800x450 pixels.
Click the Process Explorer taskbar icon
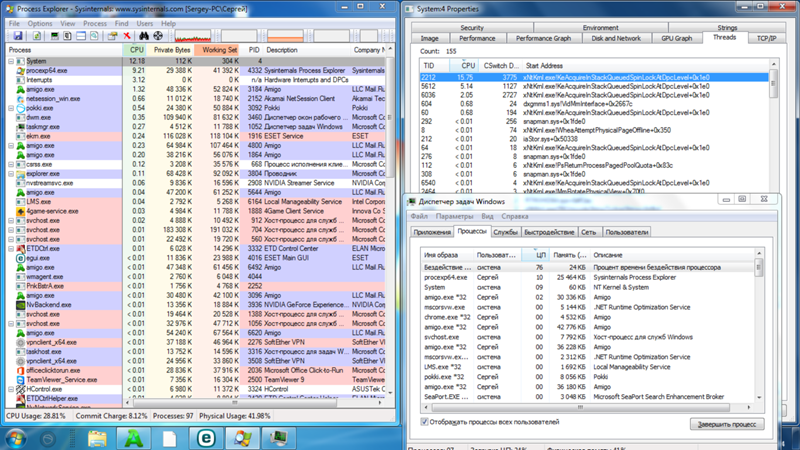click(242, 438)
